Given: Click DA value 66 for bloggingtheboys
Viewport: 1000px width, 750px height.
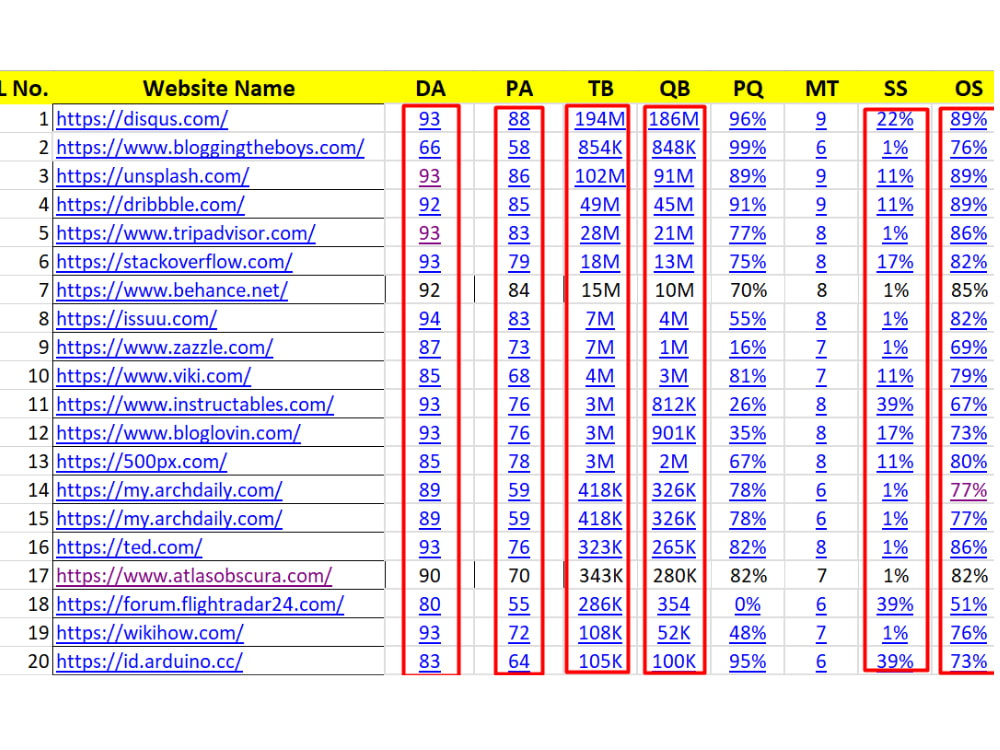Looking at the screenshot, I should tap(429, 148).
